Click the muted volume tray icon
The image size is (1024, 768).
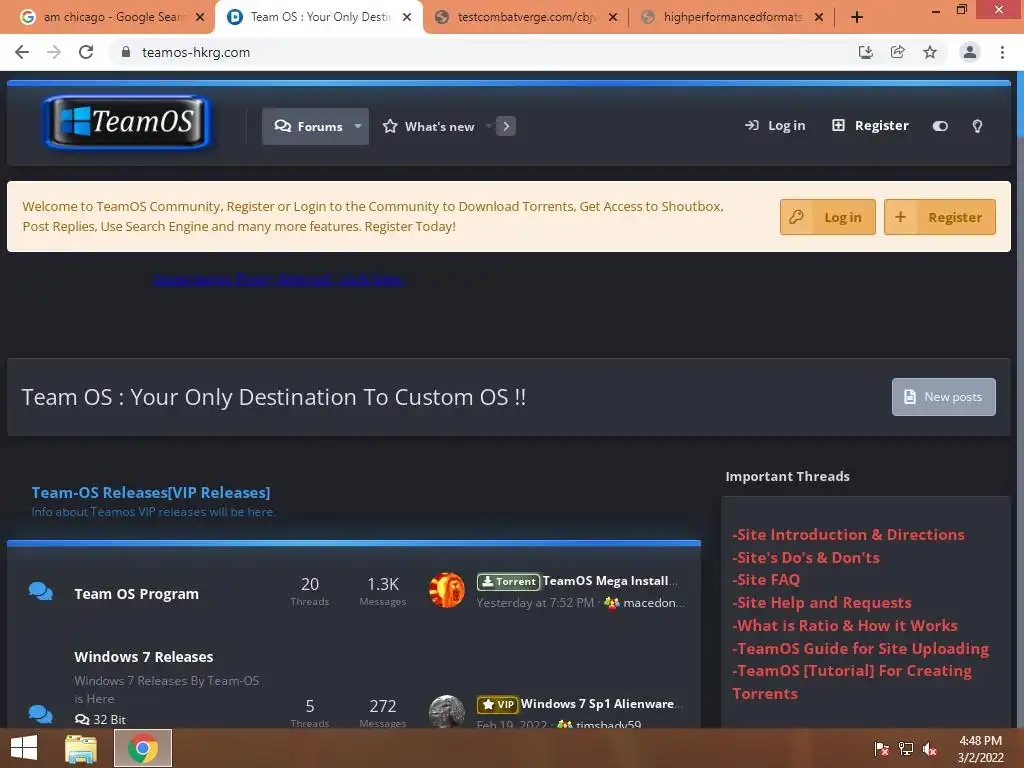coord(930,749)
